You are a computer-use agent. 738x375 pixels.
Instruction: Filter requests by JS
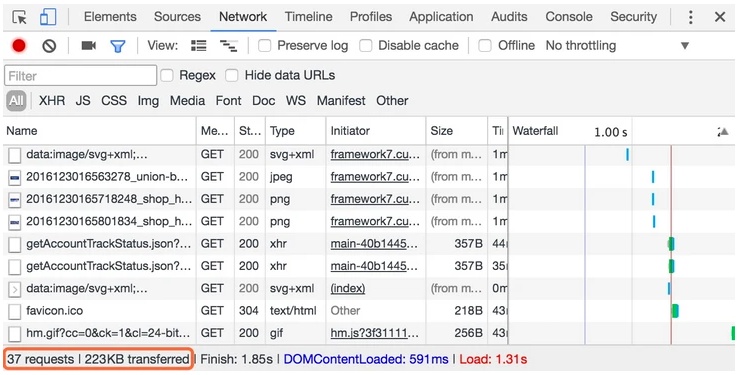[83, 101]
